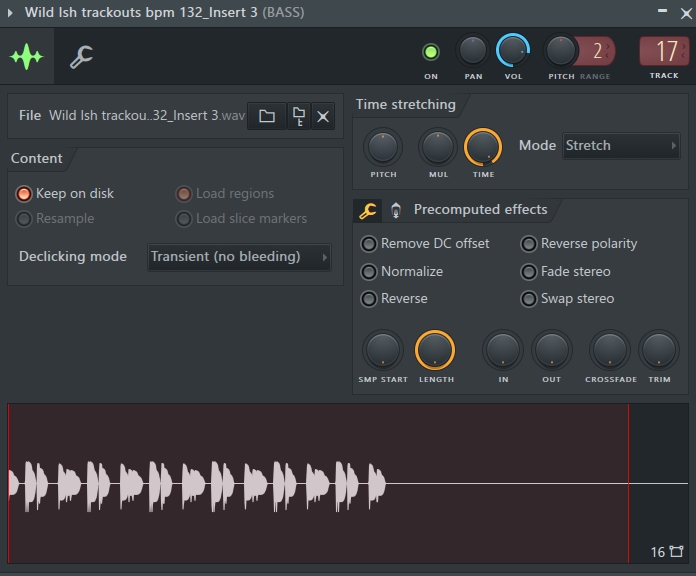Screen dimensions: 696x576
Task: Click the PAN knob
Action: click(473, 51)
